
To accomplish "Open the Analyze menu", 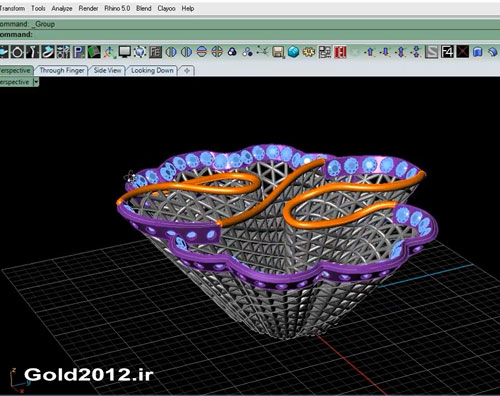I will pyautogui.click(x=62, y=8).
